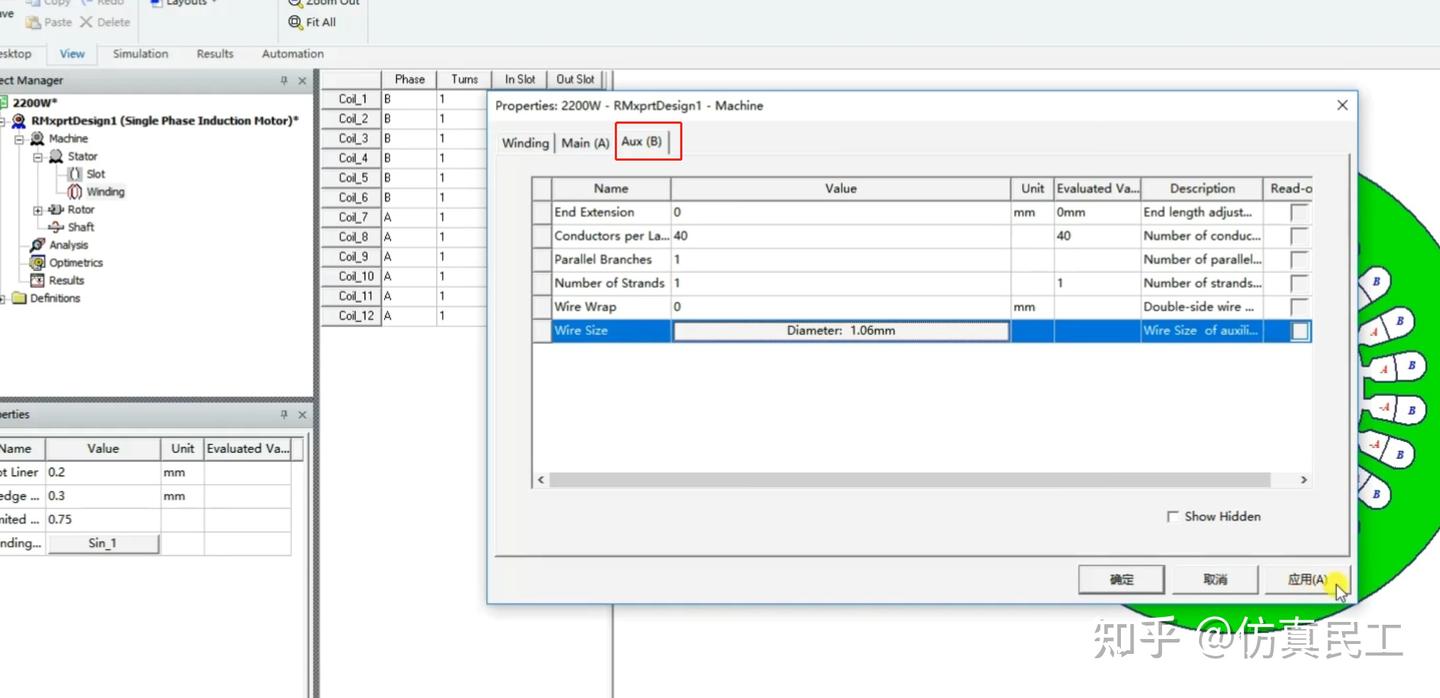Viewport: 1440px width, 698px height.
Task: Click the Machine node icon
Action: click(37, 138)
